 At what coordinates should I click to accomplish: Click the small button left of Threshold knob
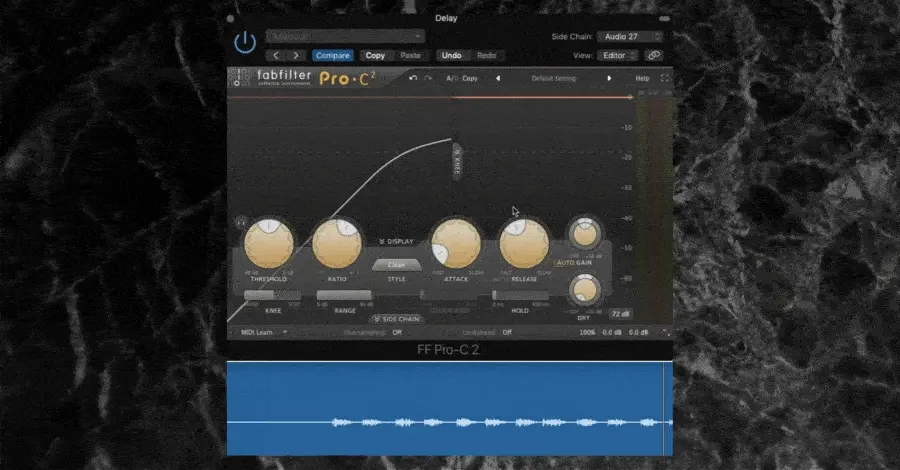click(x=241, y=223)
